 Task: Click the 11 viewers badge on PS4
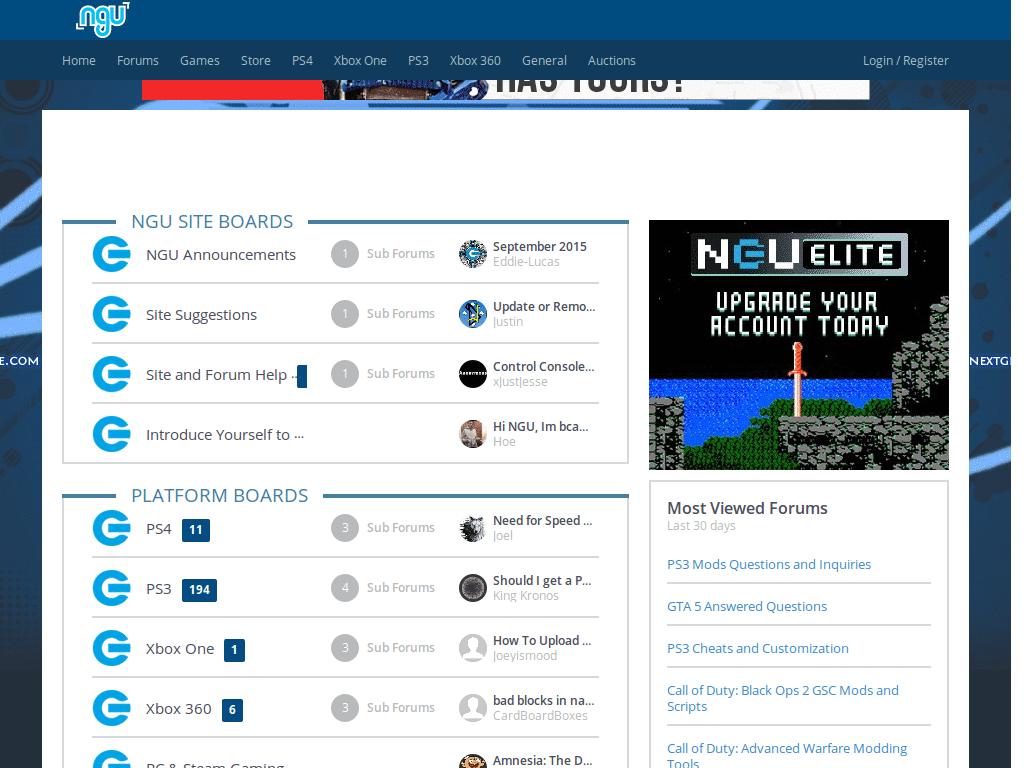[x=196, y=530]
